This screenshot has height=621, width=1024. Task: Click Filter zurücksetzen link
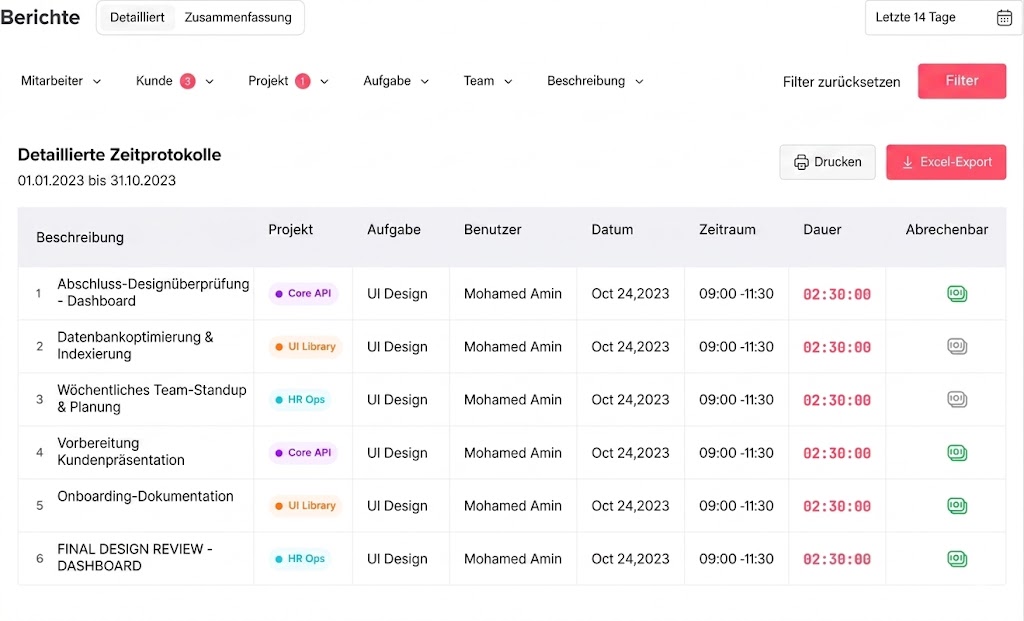click(x=841, y=82)
